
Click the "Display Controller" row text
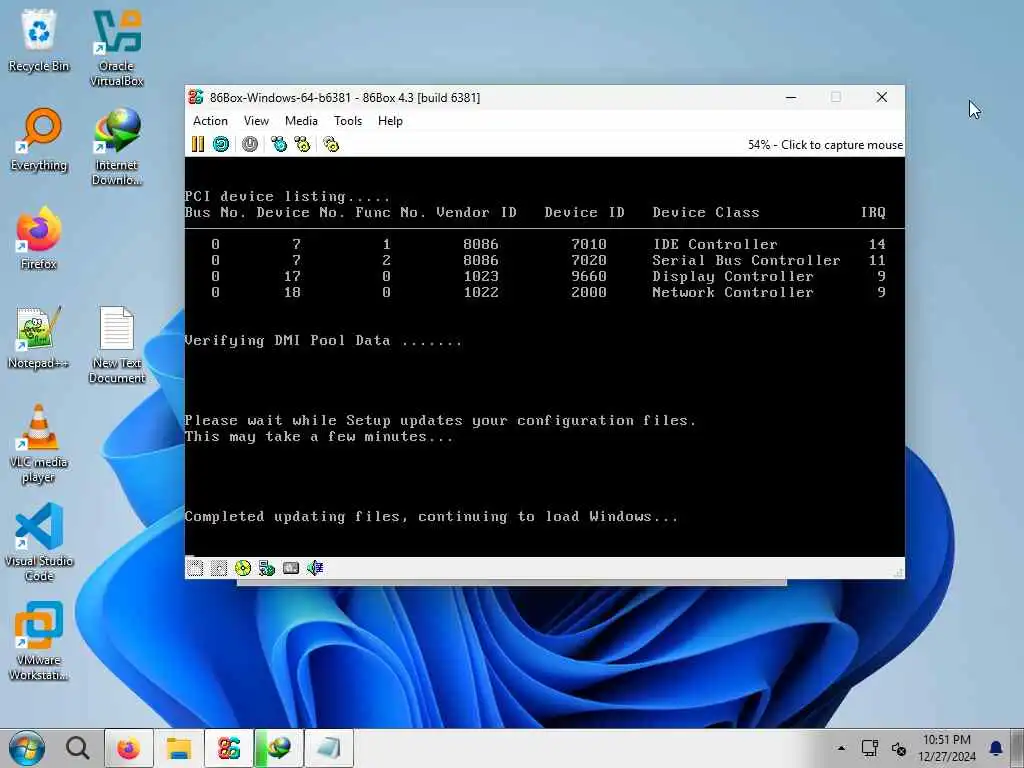click(x=733, y=276)
